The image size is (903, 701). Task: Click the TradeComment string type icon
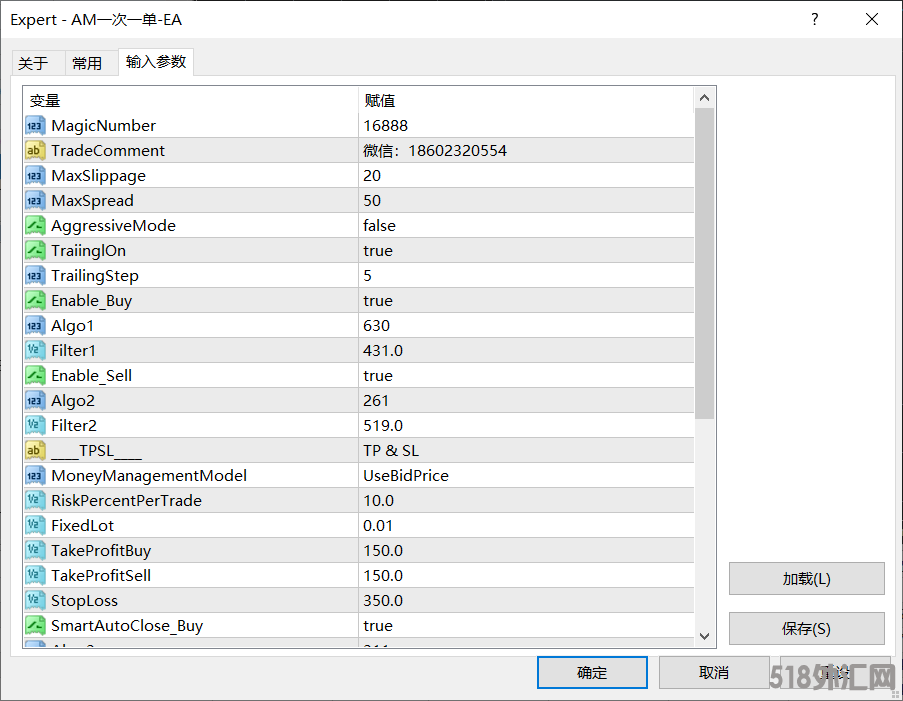click(35, 151)
